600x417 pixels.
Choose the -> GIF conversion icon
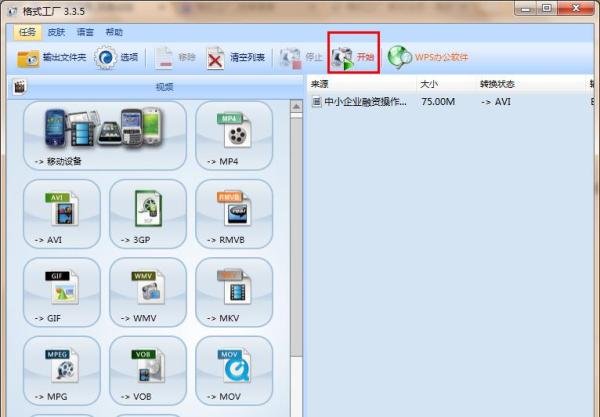[62, 293]
